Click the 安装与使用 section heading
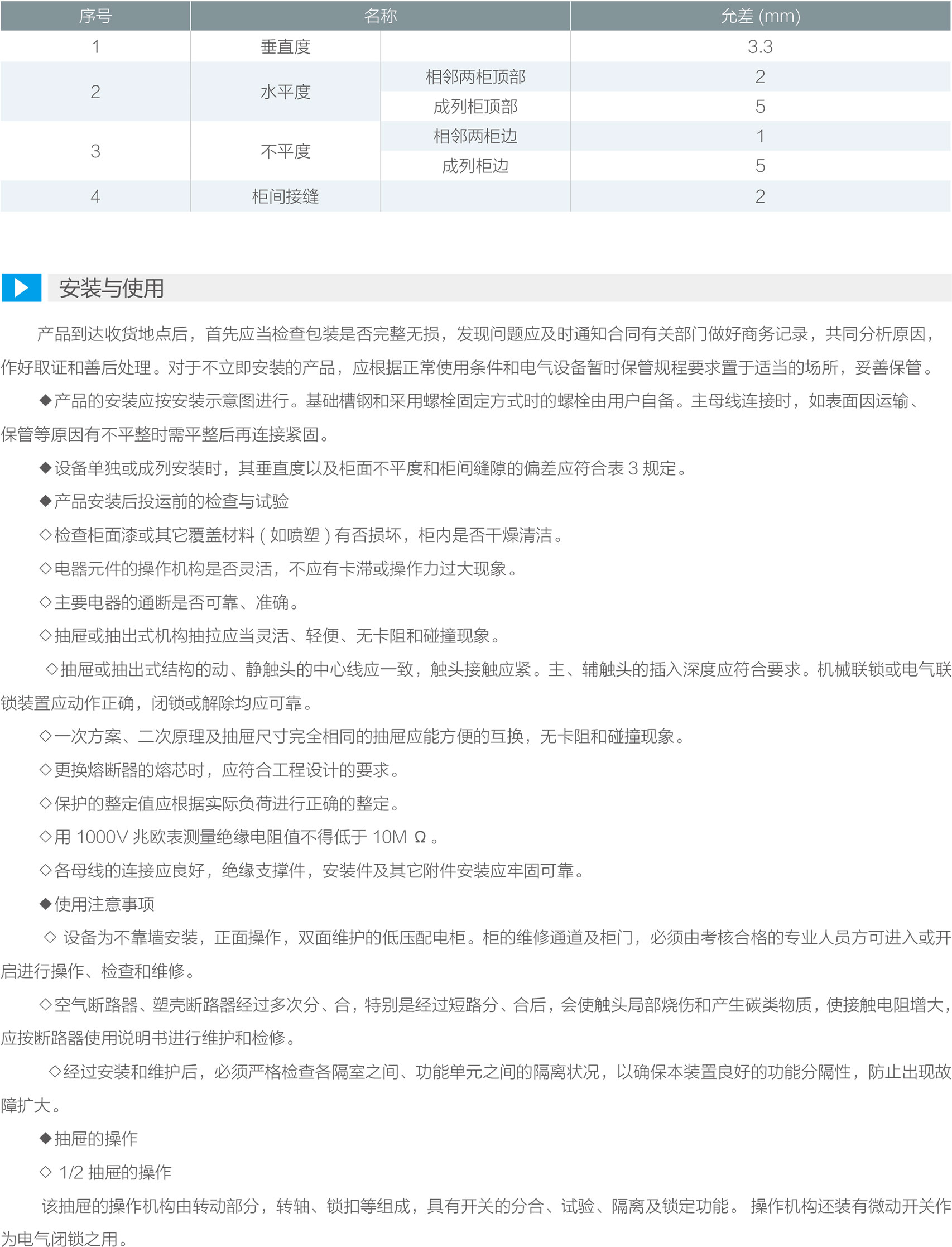The height and width of the screenshot is (1247, 952). [x=112, y=288]
